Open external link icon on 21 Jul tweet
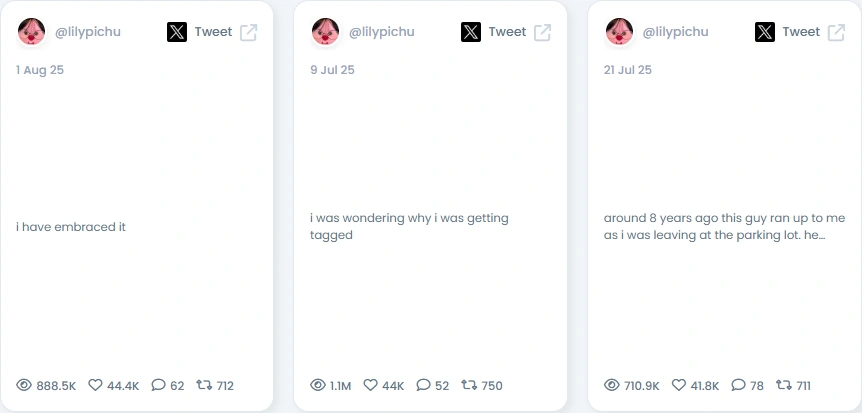862x413 pixels. 837,32
